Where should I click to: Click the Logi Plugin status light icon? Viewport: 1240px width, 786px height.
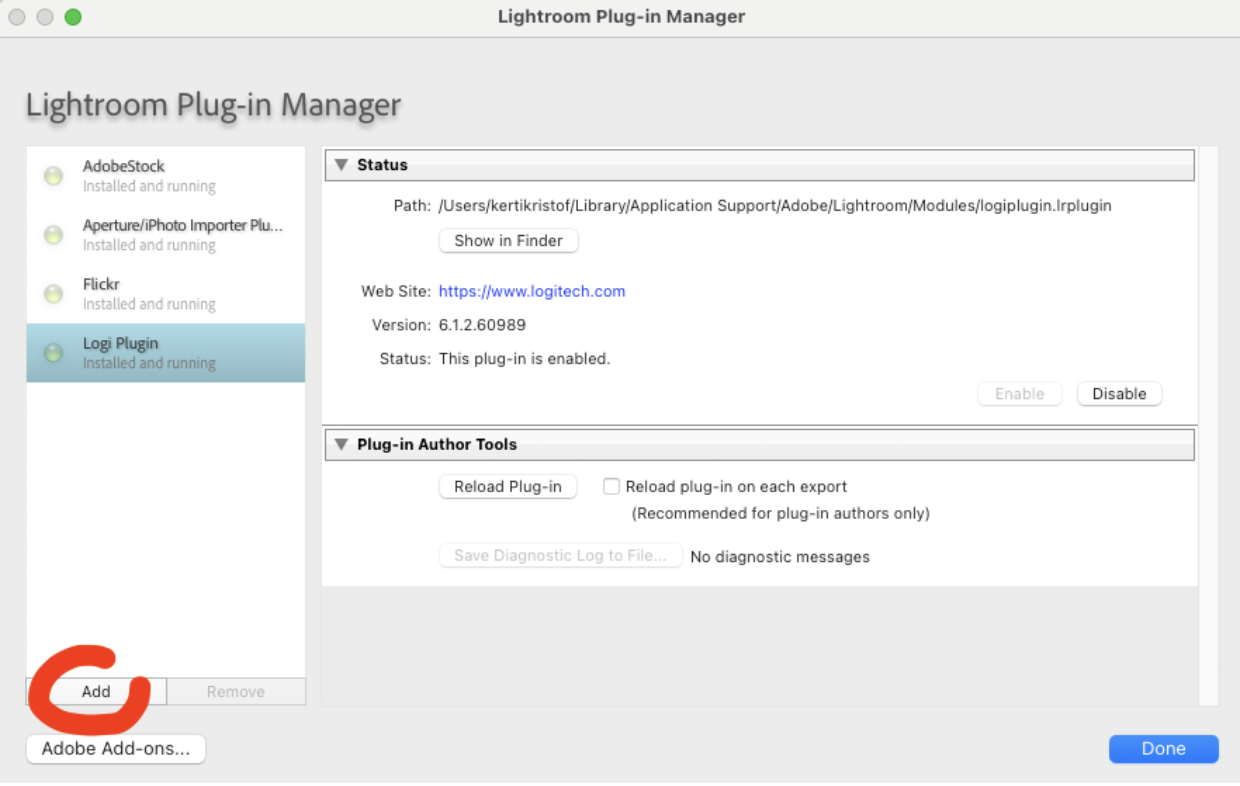[54, 353]
